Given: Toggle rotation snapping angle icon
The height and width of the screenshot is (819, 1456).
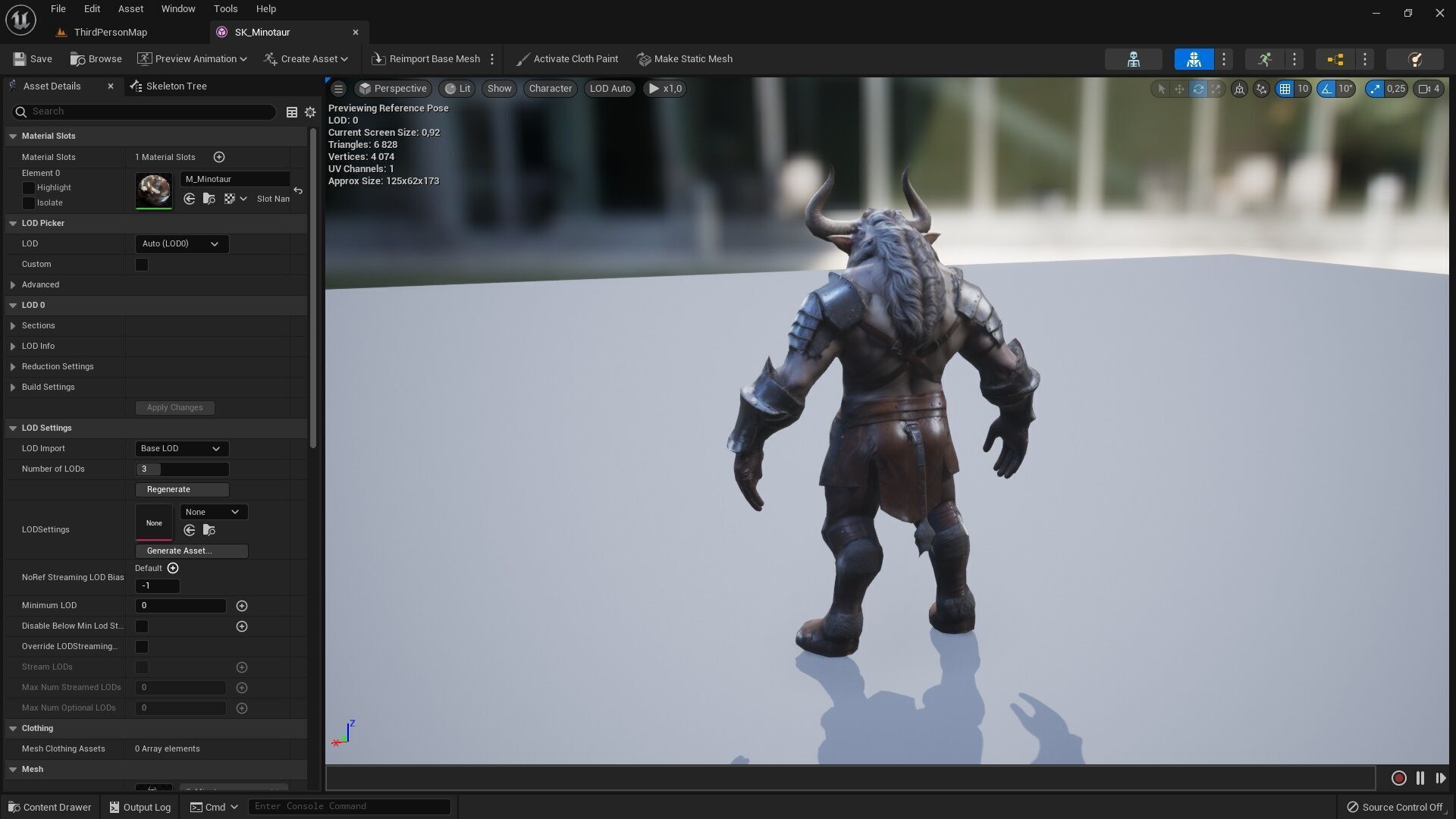Looking at the screenshot, I should [x=1326, y=89].
